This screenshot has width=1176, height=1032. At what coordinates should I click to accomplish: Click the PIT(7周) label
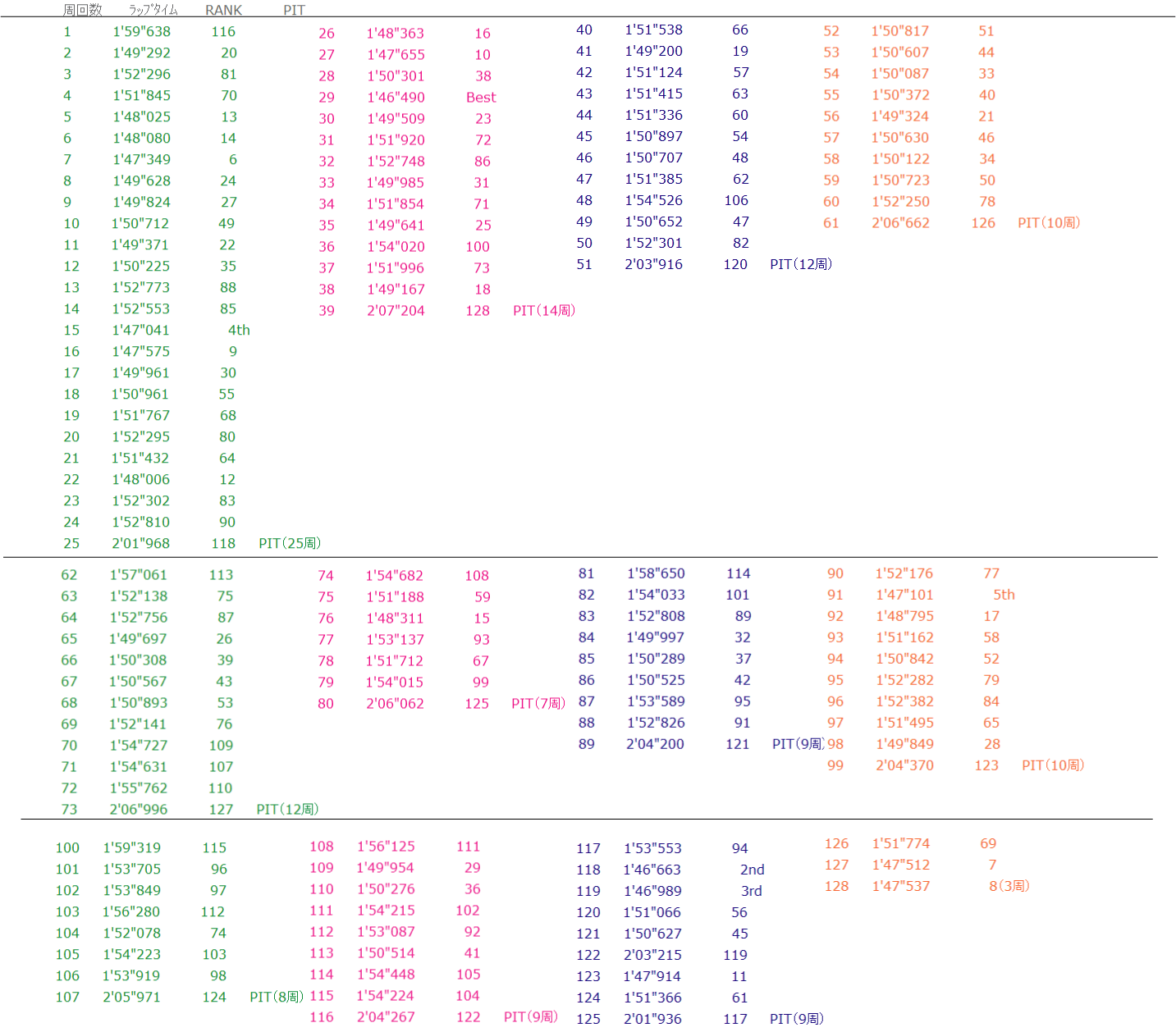pyautogui.click(x=538, y=703)
